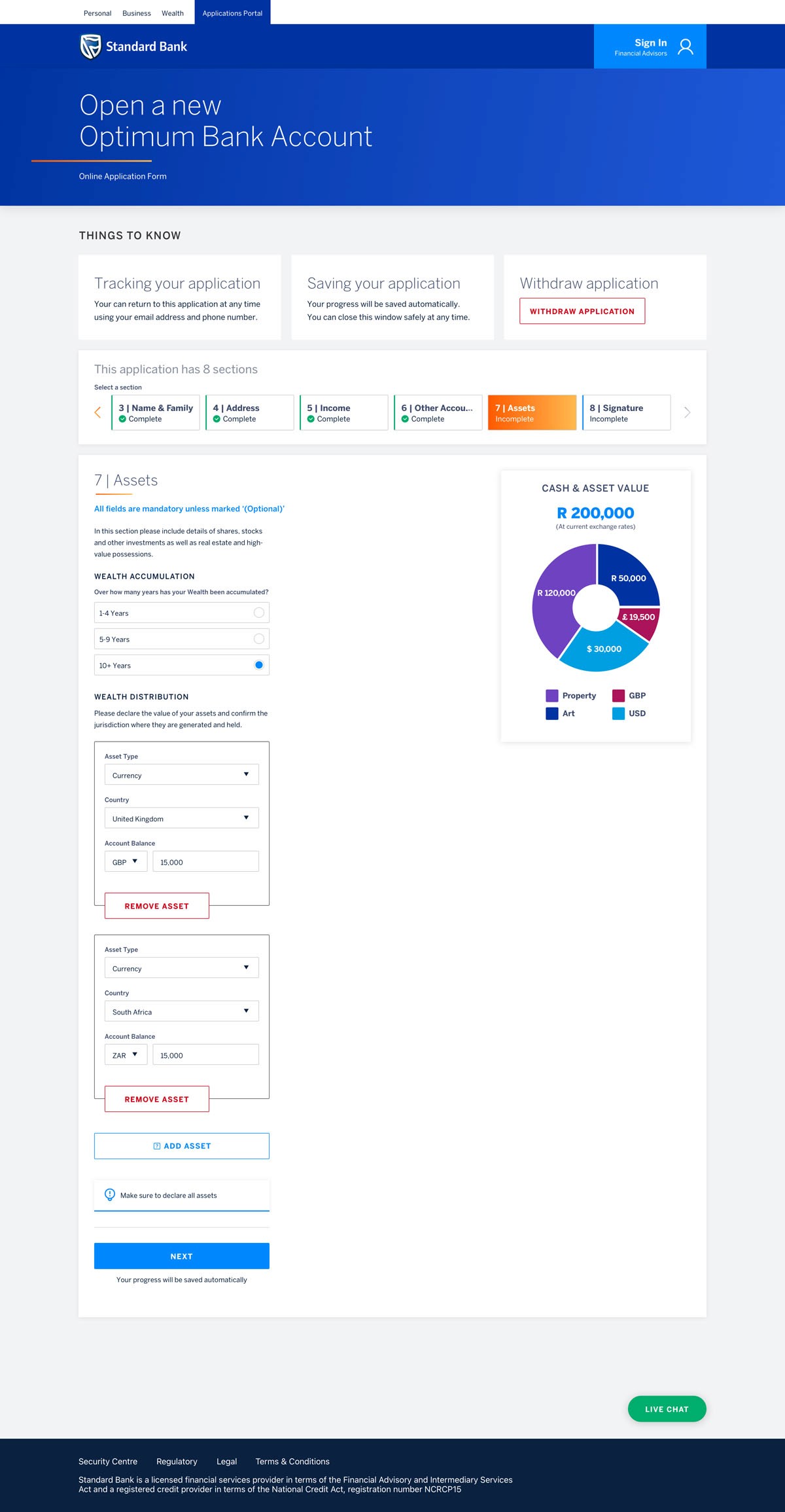785x1512 pixels.
Task: Click the $ 30,000 light blue pie slice
Action: (604, 649)
